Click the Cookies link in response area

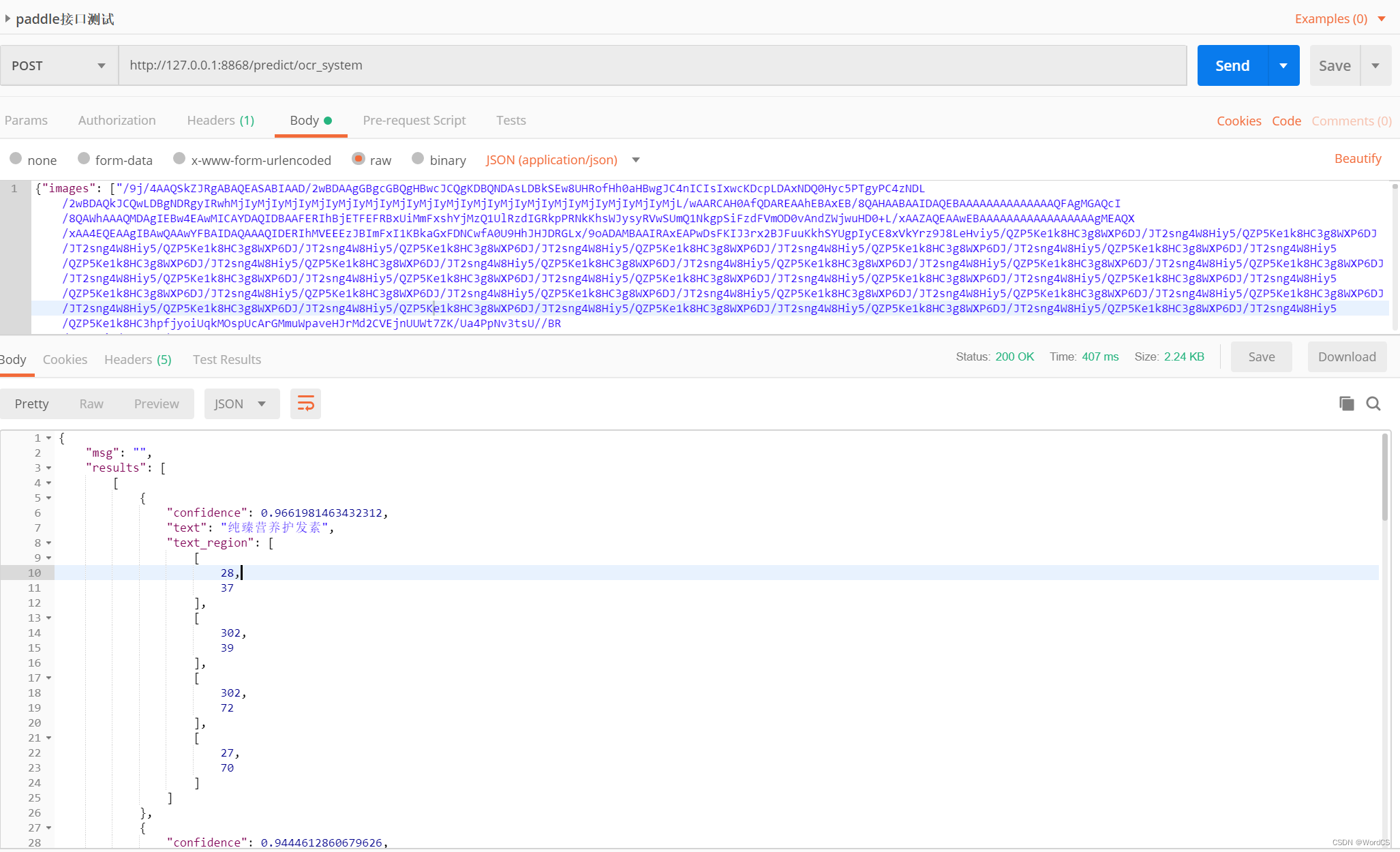pos(63,358)
